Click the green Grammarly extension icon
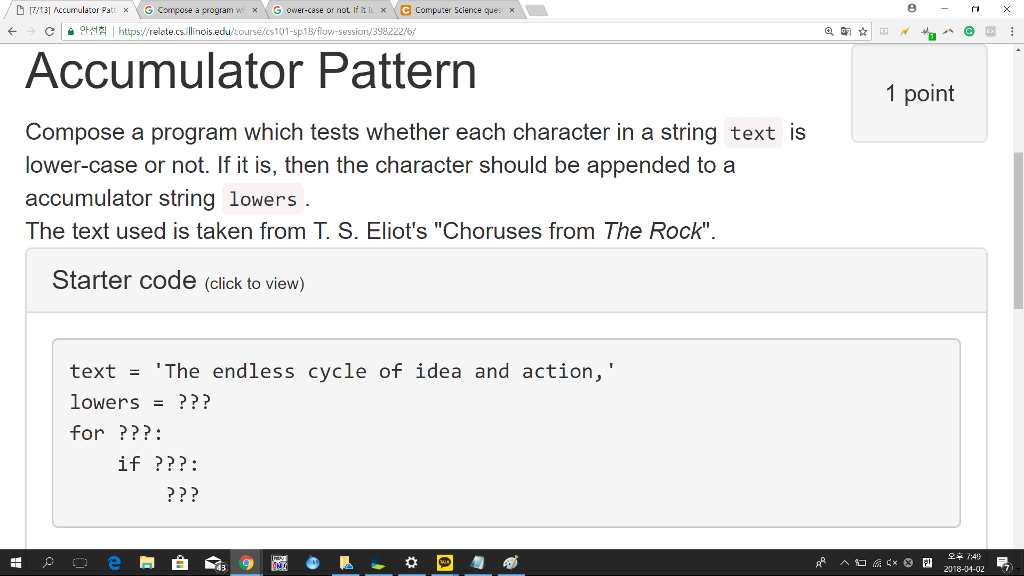The image size is (1024, 576). tap(969, 31)
